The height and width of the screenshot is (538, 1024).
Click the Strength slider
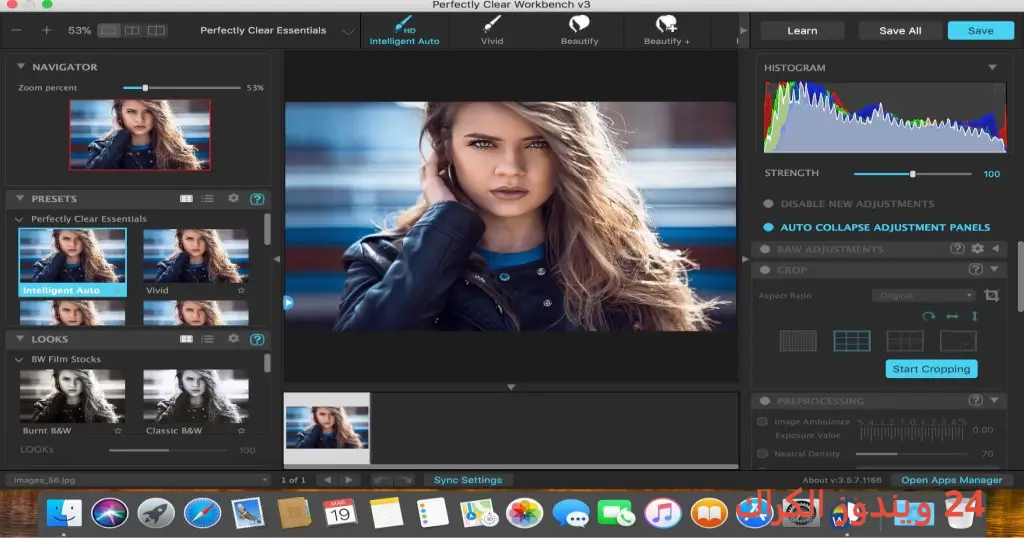pyautogui.click(x=912, y=174)
